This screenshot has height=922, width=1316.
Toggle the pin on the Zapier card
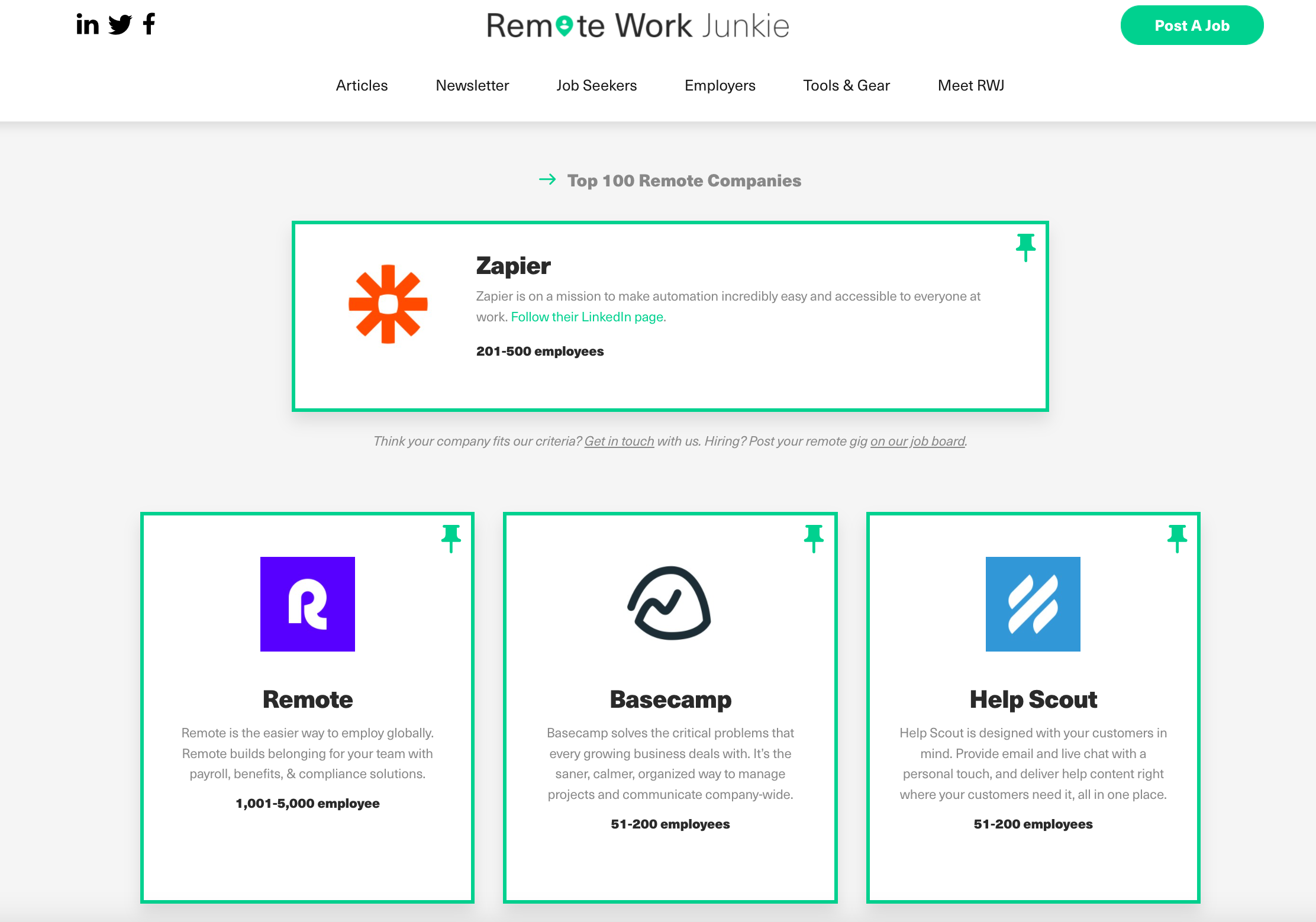pyautogui.click(x=1025, y=247)
